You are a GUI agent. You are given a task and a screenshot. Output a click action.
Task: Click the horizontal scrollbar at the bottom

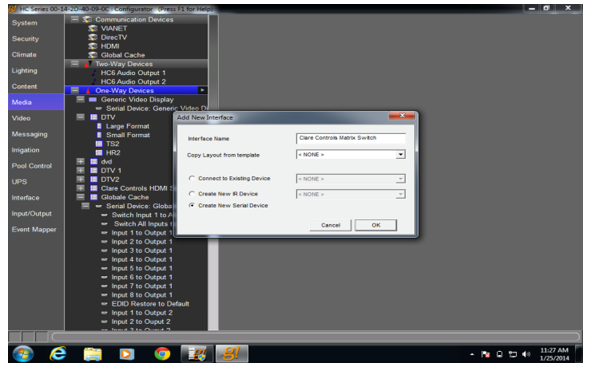316,336
